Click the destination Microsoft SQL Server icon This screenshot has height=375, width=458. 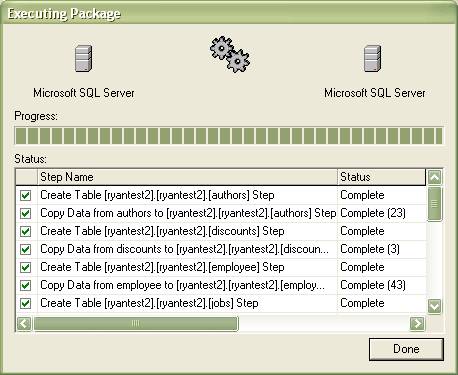(x=372, y=59)
